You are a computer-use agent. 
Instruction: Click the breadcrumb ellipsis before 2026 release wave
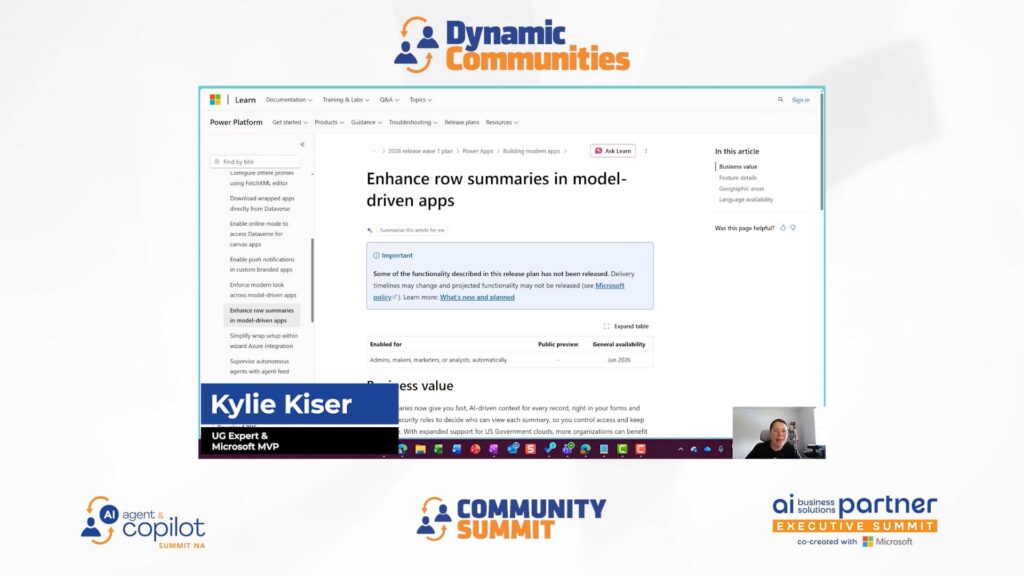374,151
